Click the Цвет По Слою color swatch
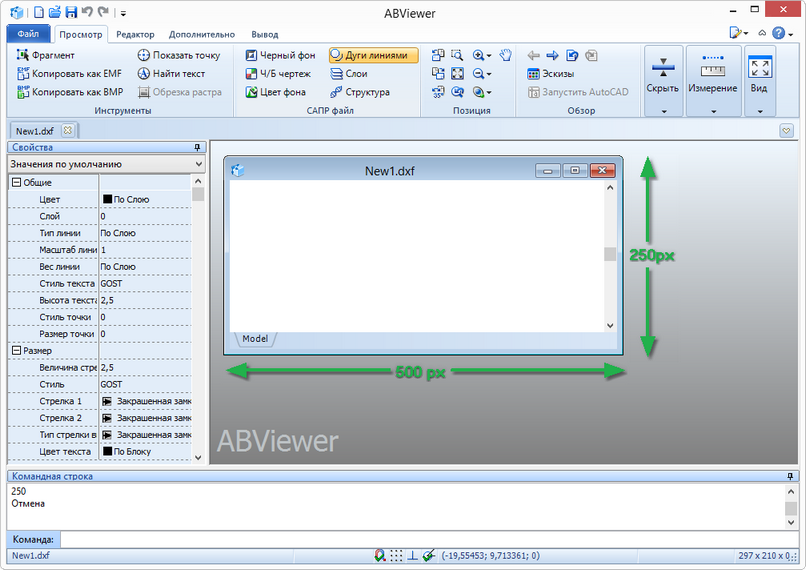806x570 pixels. click(107, 200)
